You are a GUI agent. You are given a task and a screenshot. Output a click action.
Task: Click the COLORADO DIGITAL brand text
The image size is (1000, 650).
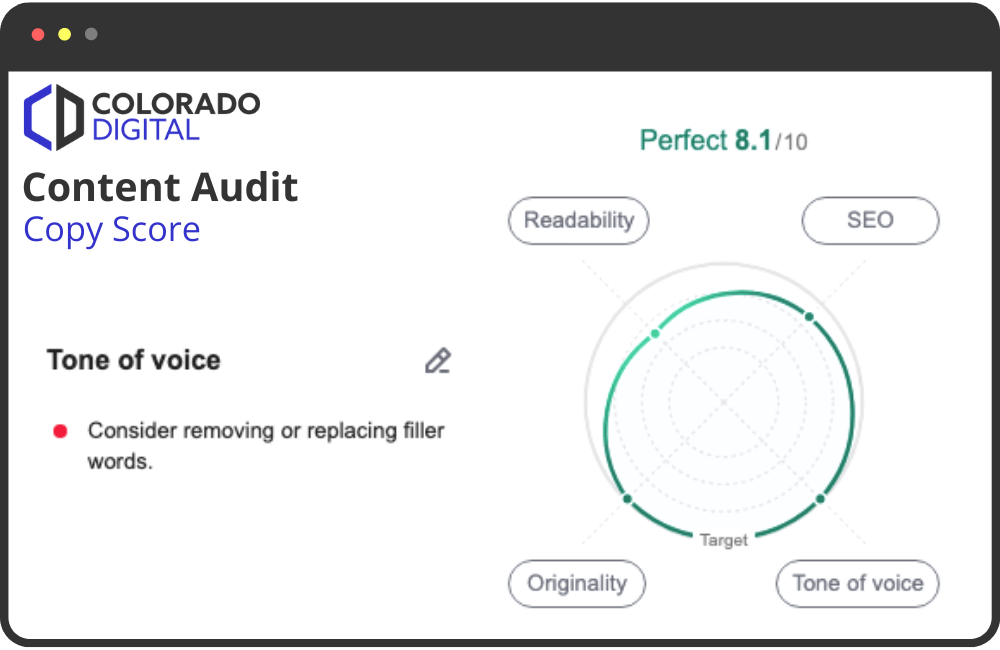pyautogui.click(x=176, y=117)
